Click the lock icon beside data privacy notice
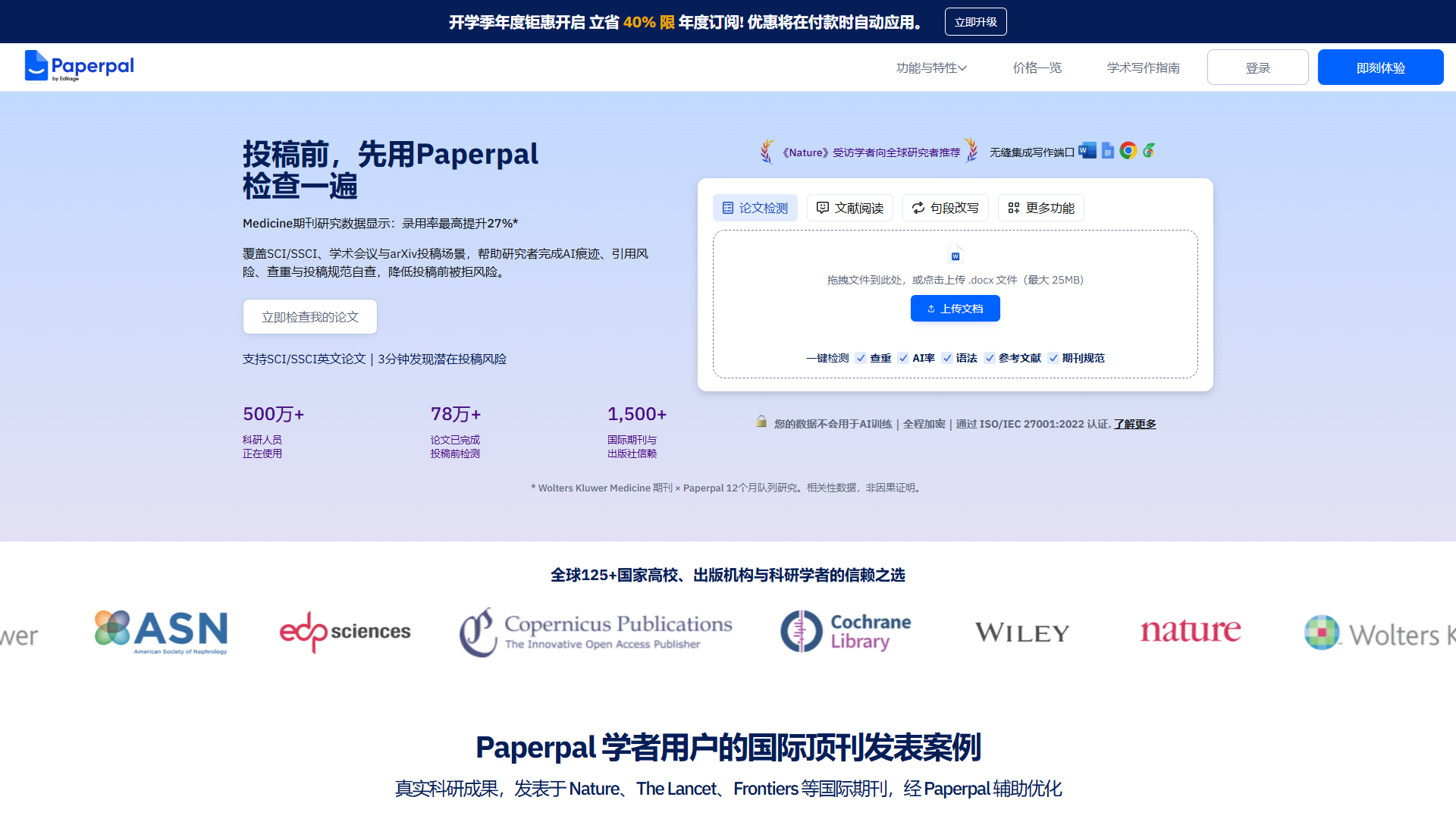Screen dimensions: 1456x819 click(761, 422)
